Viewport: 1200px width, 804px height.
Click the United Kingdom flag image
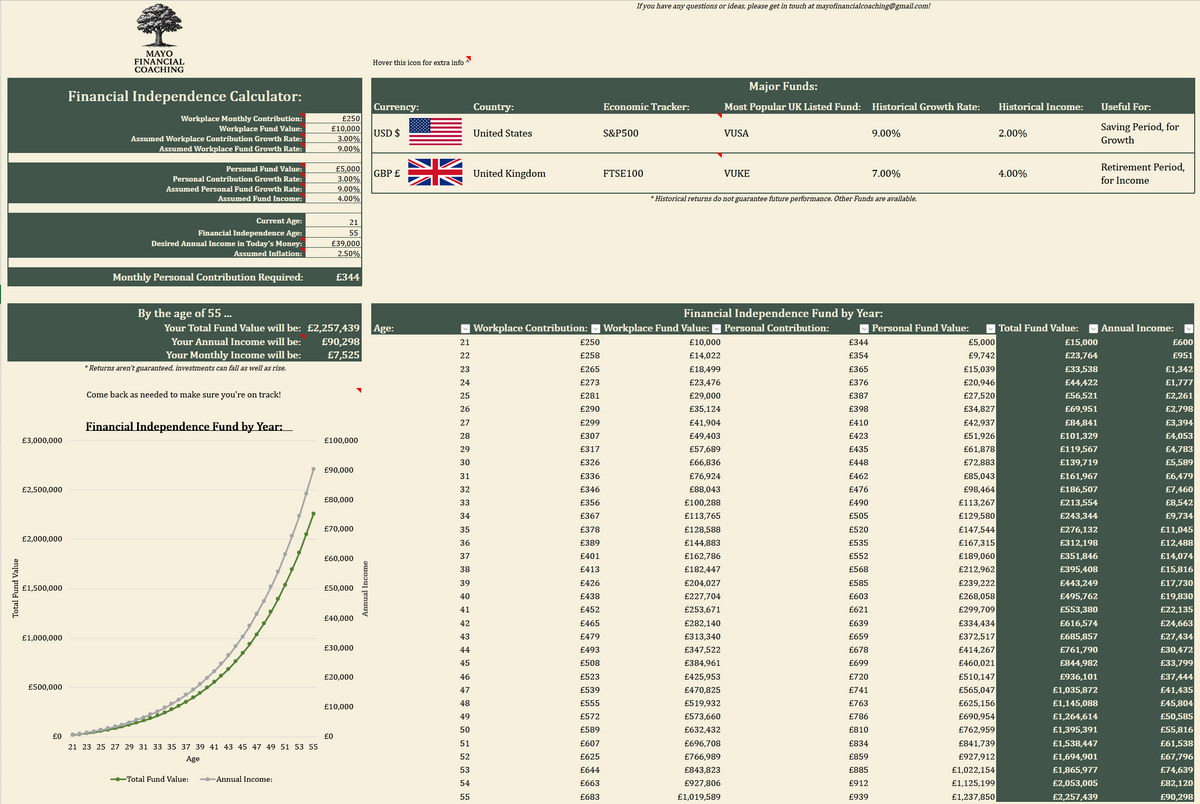436,173
